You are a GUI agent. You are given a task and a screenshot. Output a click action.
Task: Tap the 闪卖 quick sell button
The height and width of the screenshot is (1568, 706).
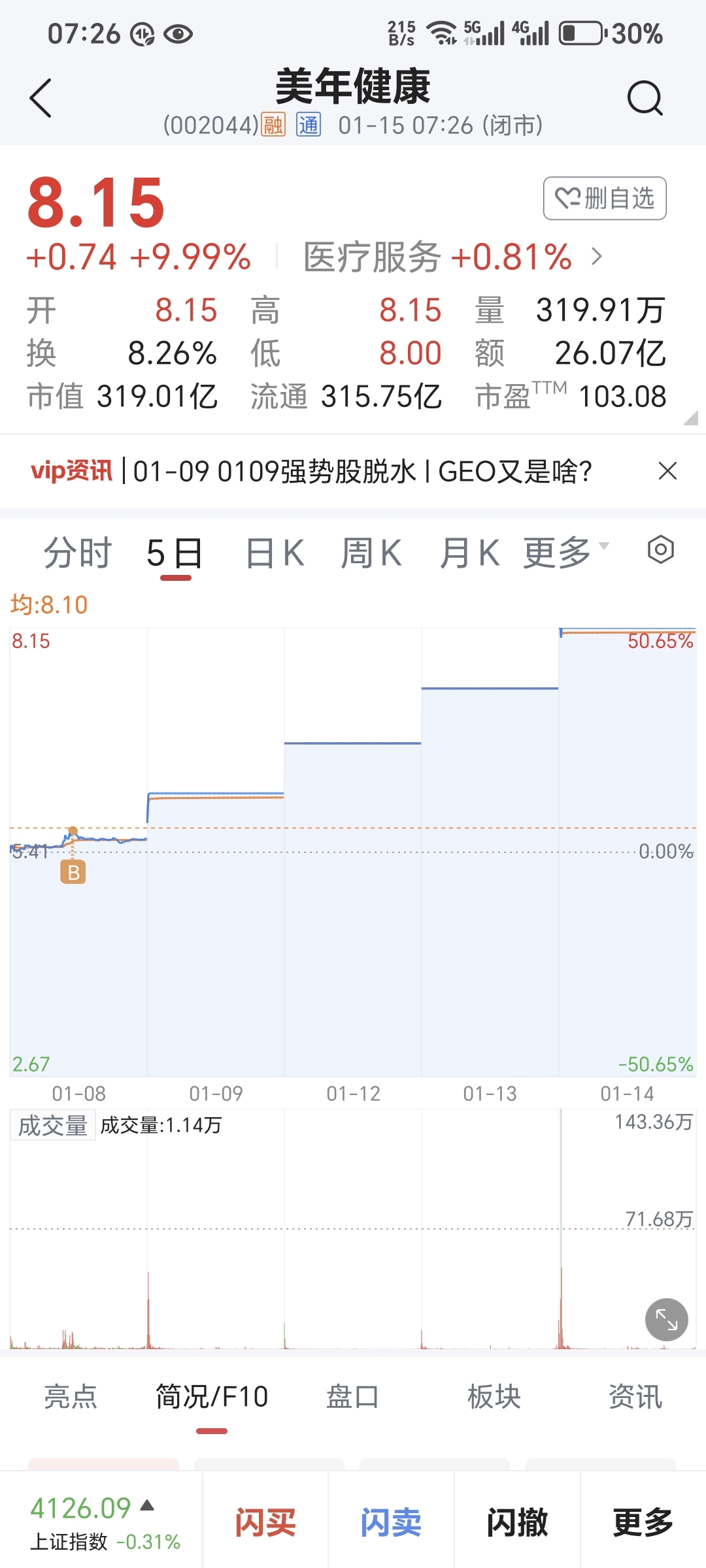(391, 1522)
